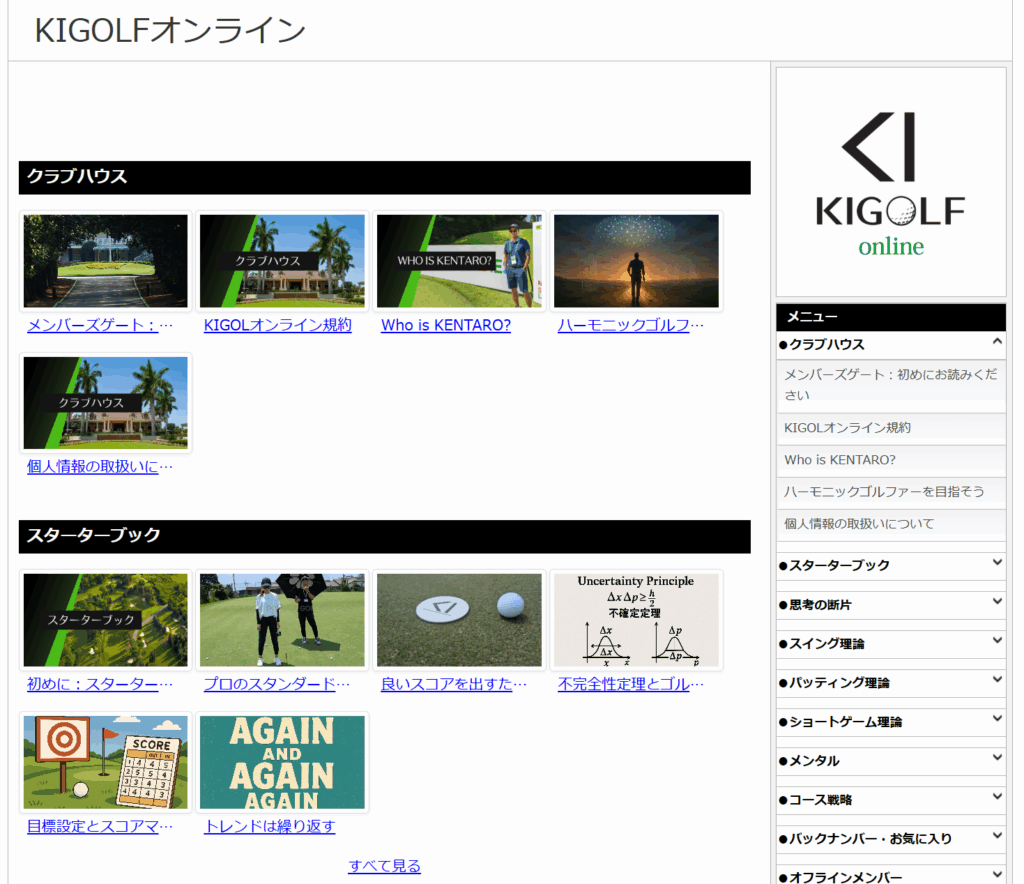Expand the スイング理論 menu section
Image resolution: width=1024 pixels, height=884 pixels.
(996, 642)
